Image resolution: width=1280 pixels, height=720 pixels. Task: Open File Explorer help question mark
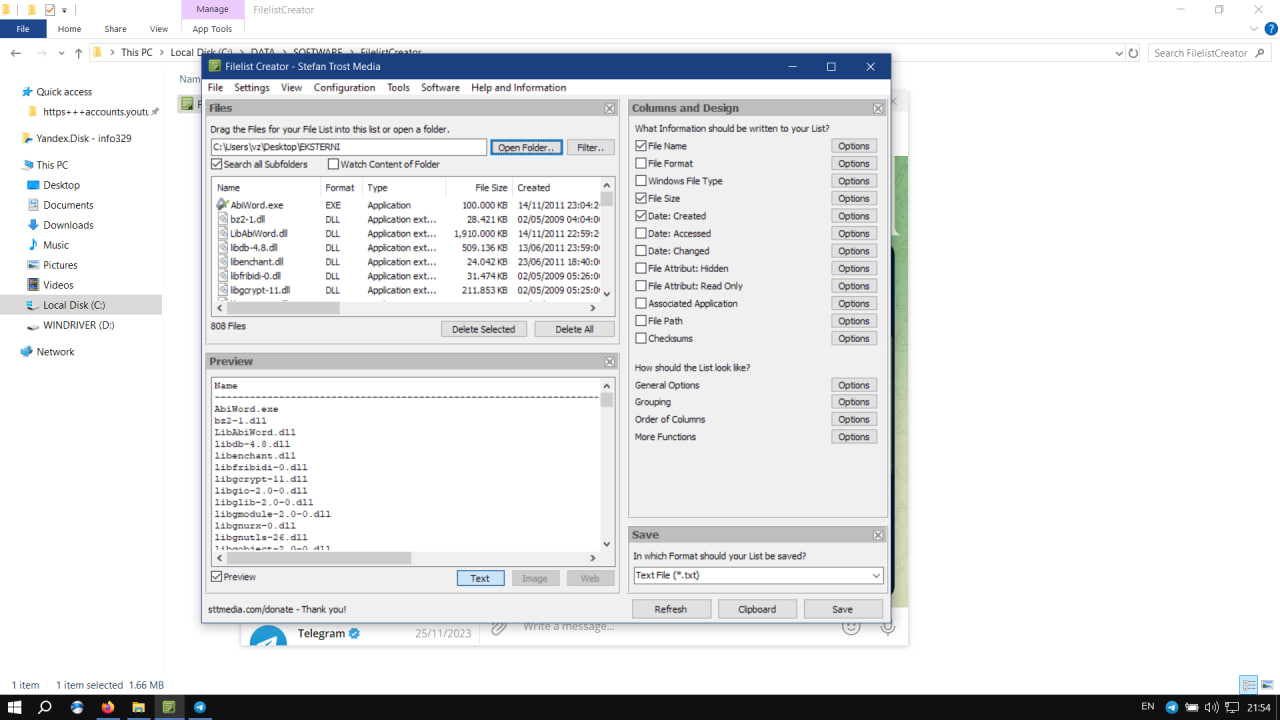1271,29
